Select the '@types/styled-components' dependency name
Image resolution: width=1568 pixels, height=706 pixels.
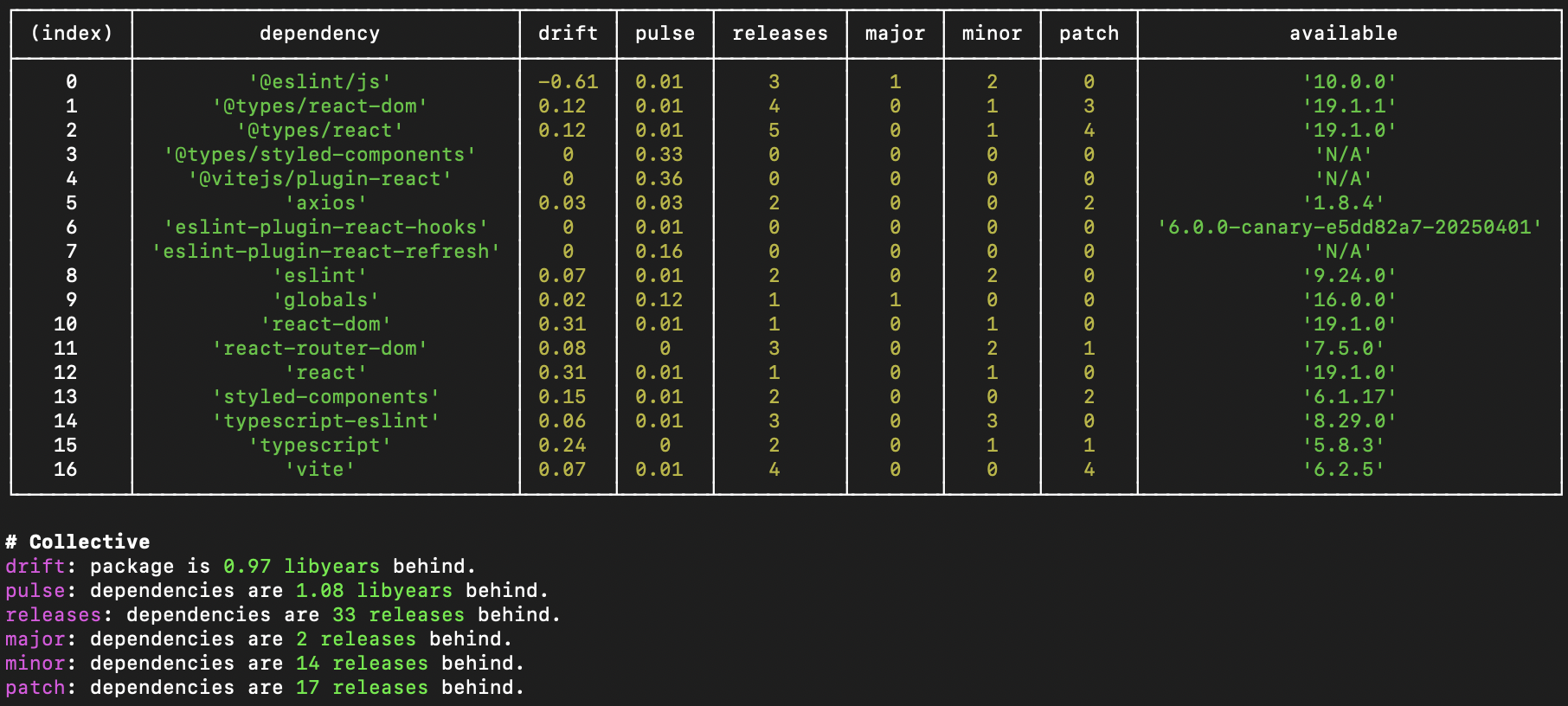(320, 155)
